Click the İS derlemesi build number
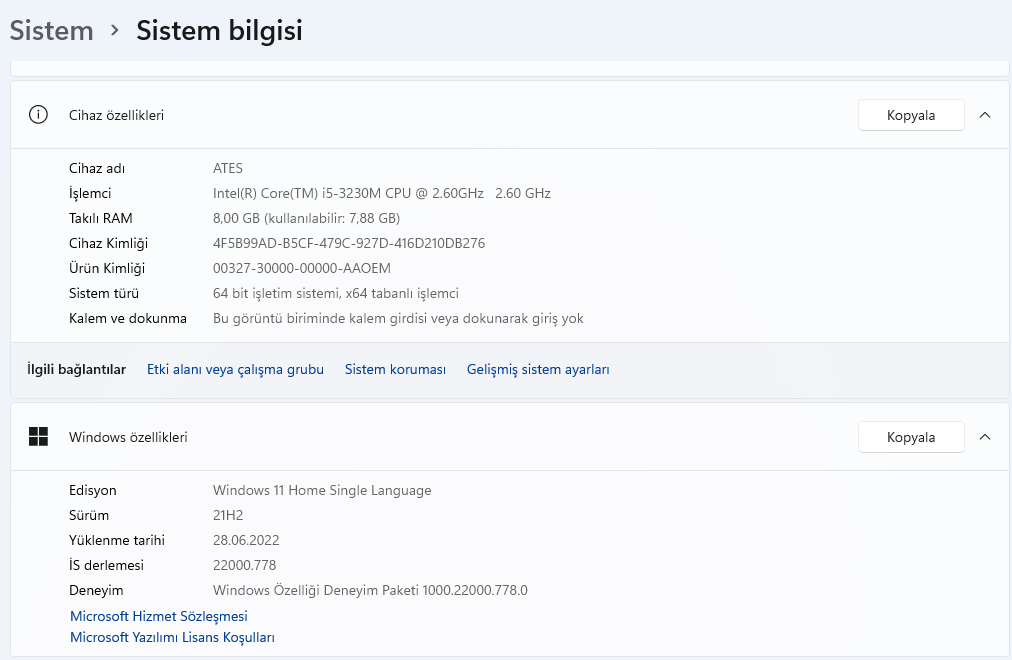1012x660 pixels. [x=245, y=565]
